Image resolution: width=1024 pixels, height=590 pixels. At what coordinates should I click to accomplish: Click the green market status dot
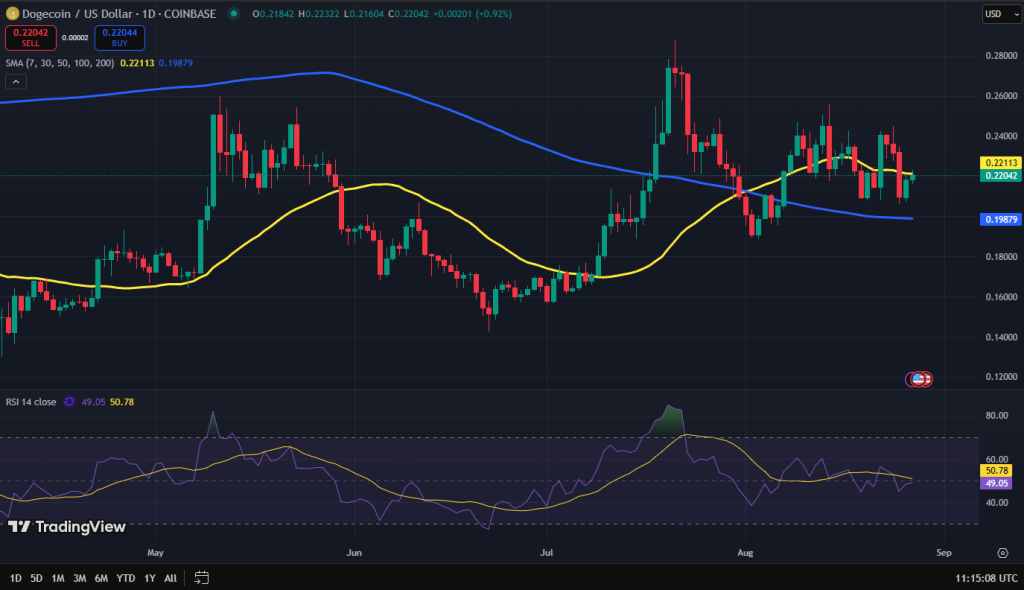234,13
